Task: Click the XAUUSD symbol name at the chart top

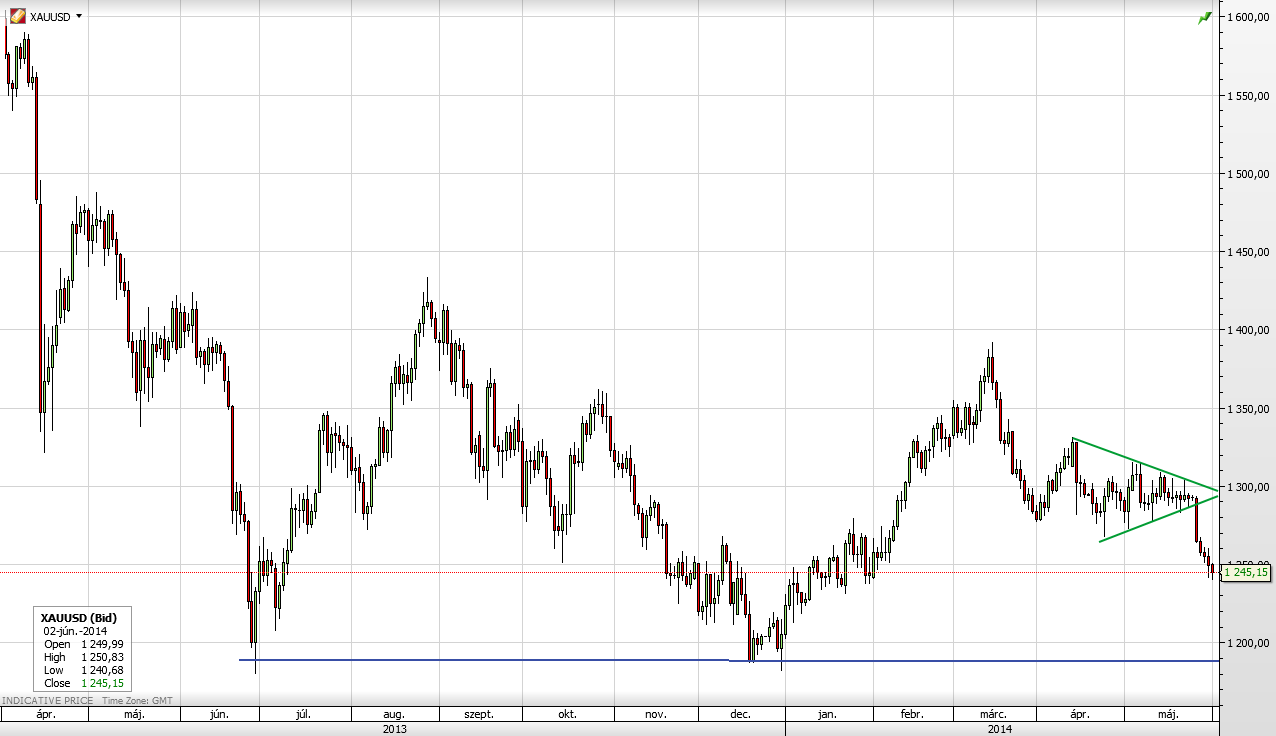Action: 50,17
